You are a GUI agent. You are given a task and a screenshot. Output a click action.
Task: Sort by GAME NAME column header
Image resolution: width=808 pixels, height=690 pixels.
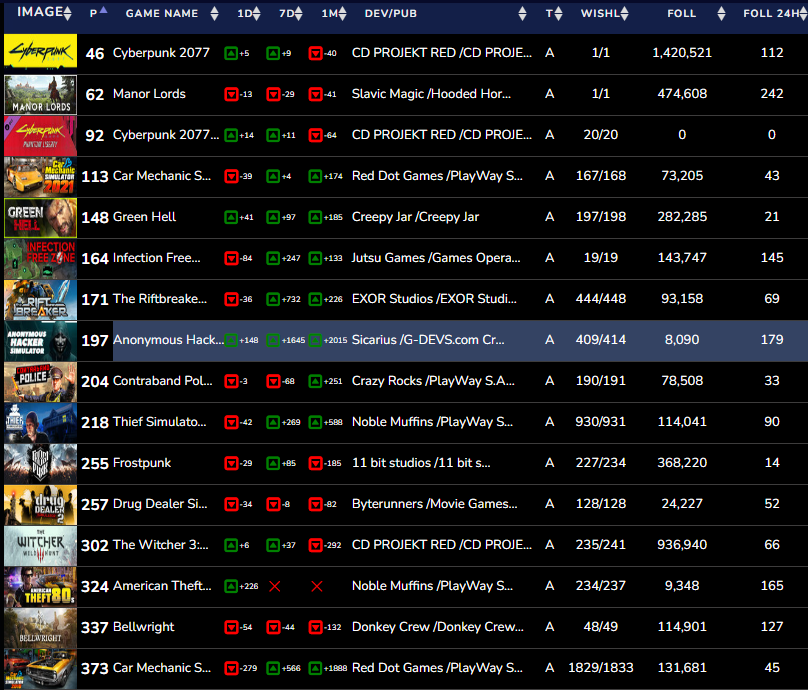(x=172, y=13)
